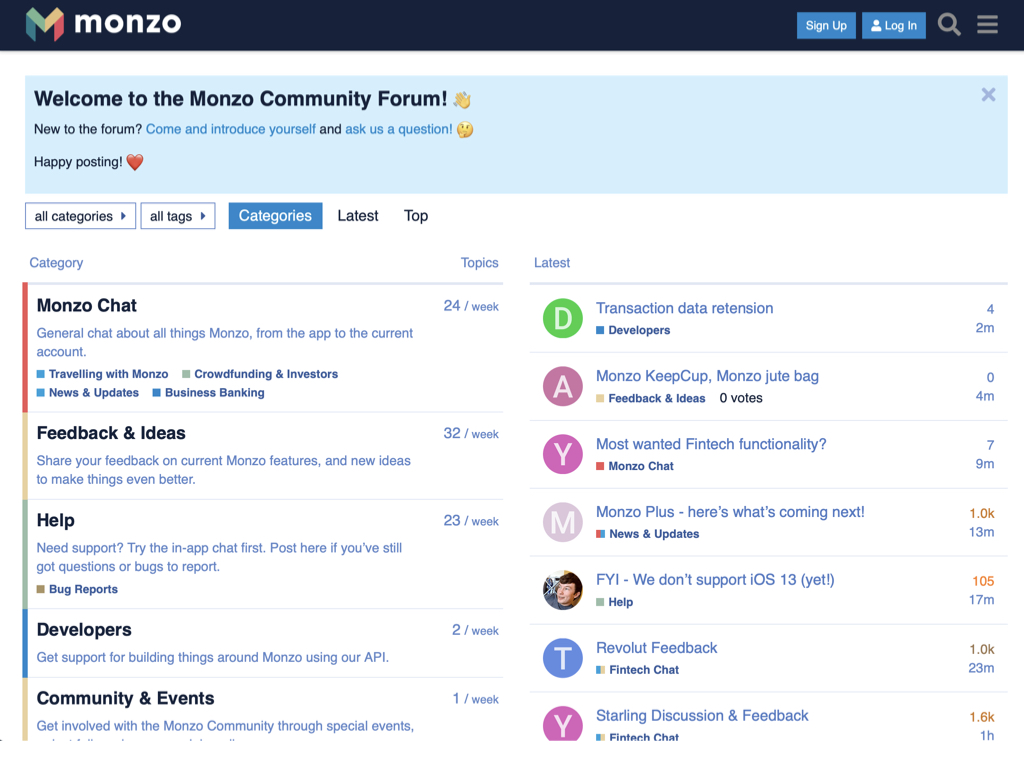Click the T avatar beside Revolut Feedback
Viewport: 1024px width, 768px height.
[x=562, y=658]
